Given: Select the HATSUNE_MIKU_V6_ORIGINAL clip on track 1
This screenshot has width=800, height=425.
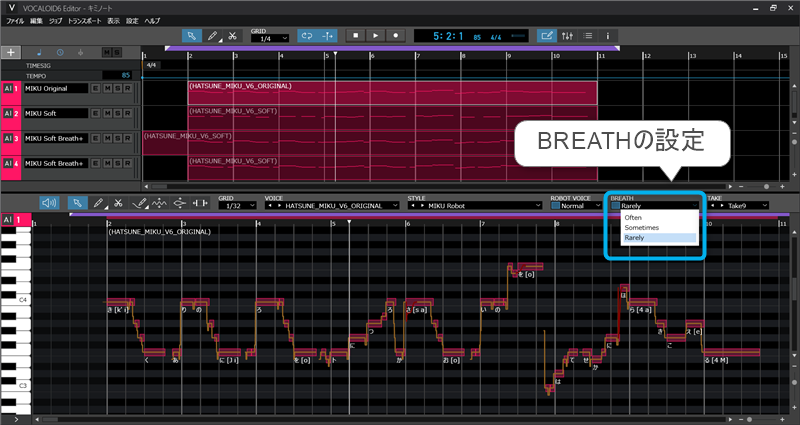Looking at the screenshot, I should click(392, 93).
